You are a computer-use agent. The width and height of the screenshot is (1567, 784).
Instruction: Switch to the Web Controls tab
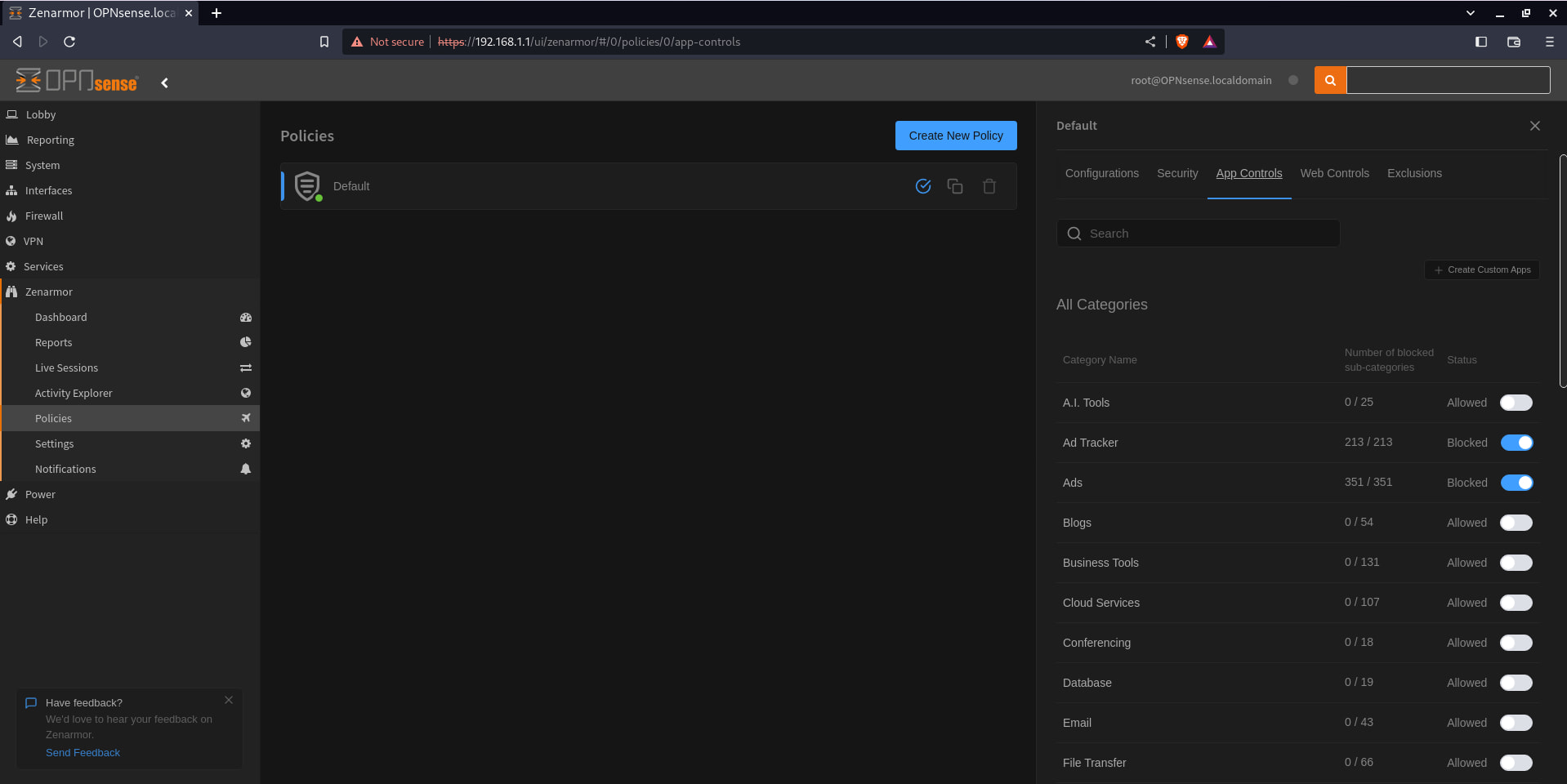click(1334, 173)
